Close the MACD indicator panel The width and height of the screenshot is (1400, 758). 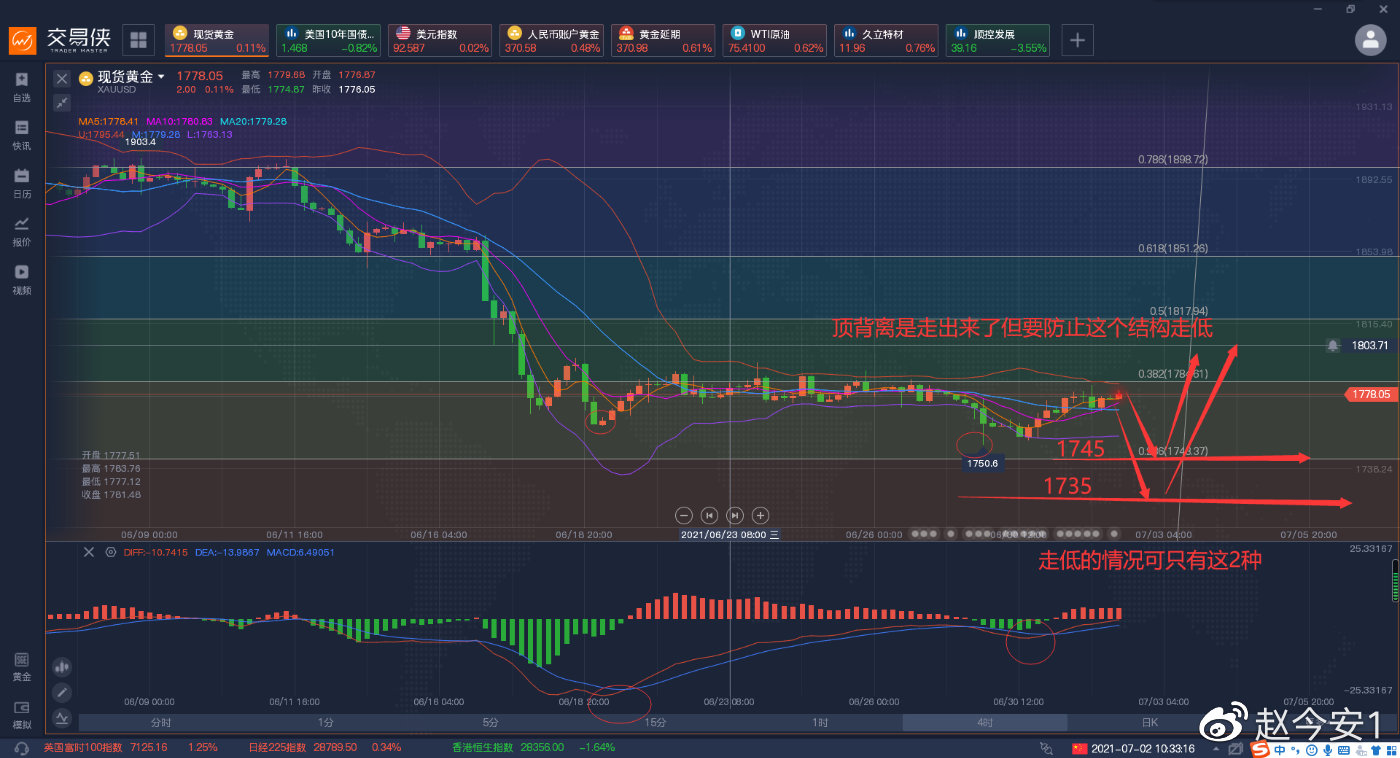tap(88, 552)
